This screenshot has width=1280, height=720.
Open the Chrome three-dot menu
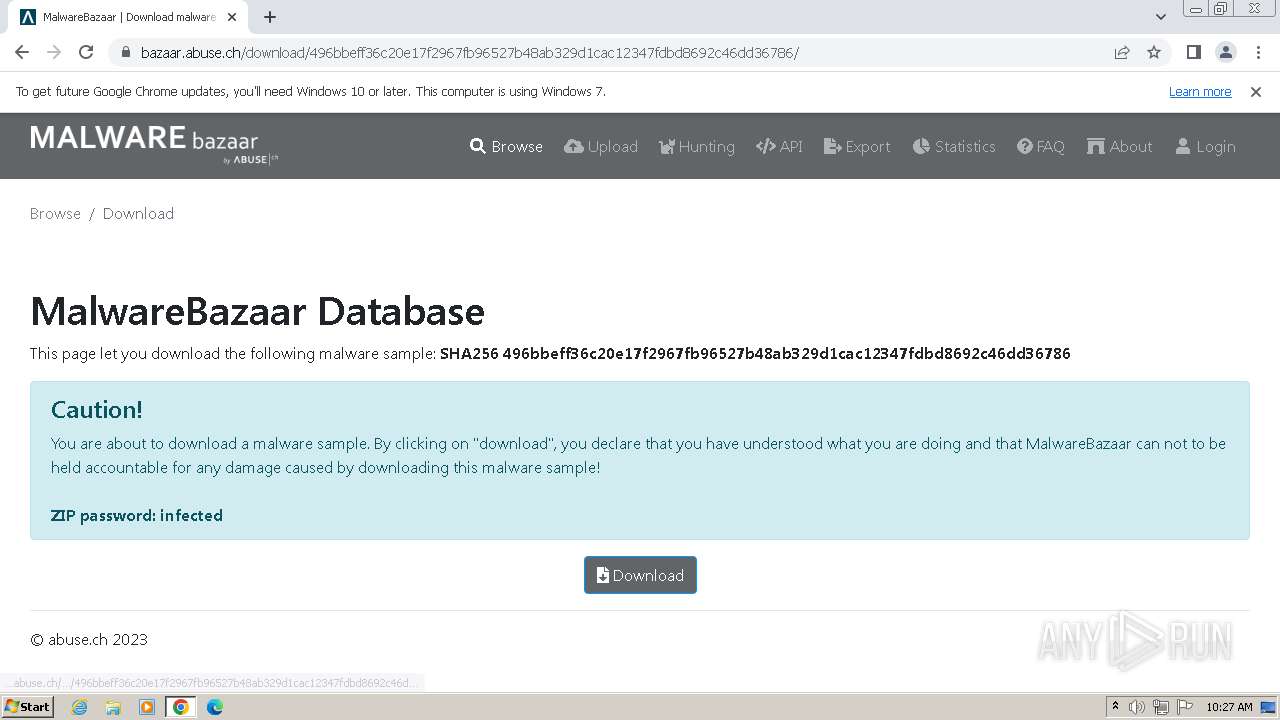[x=1258, y=53]
